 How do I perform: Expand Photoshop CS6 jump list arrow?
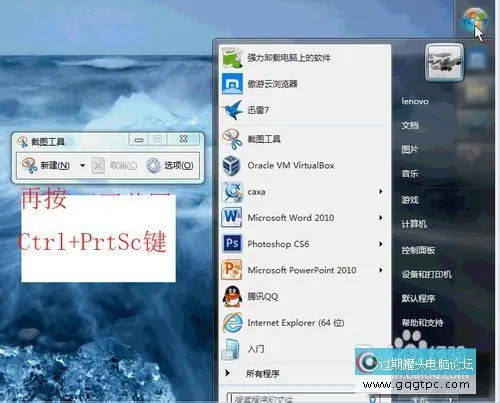coord(381,244)
